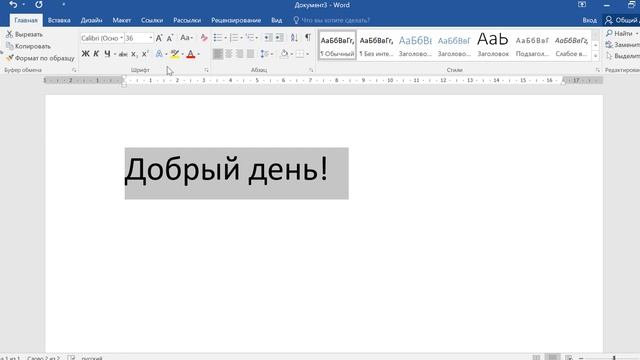Apply yellow text highlight color

[175, 54]
